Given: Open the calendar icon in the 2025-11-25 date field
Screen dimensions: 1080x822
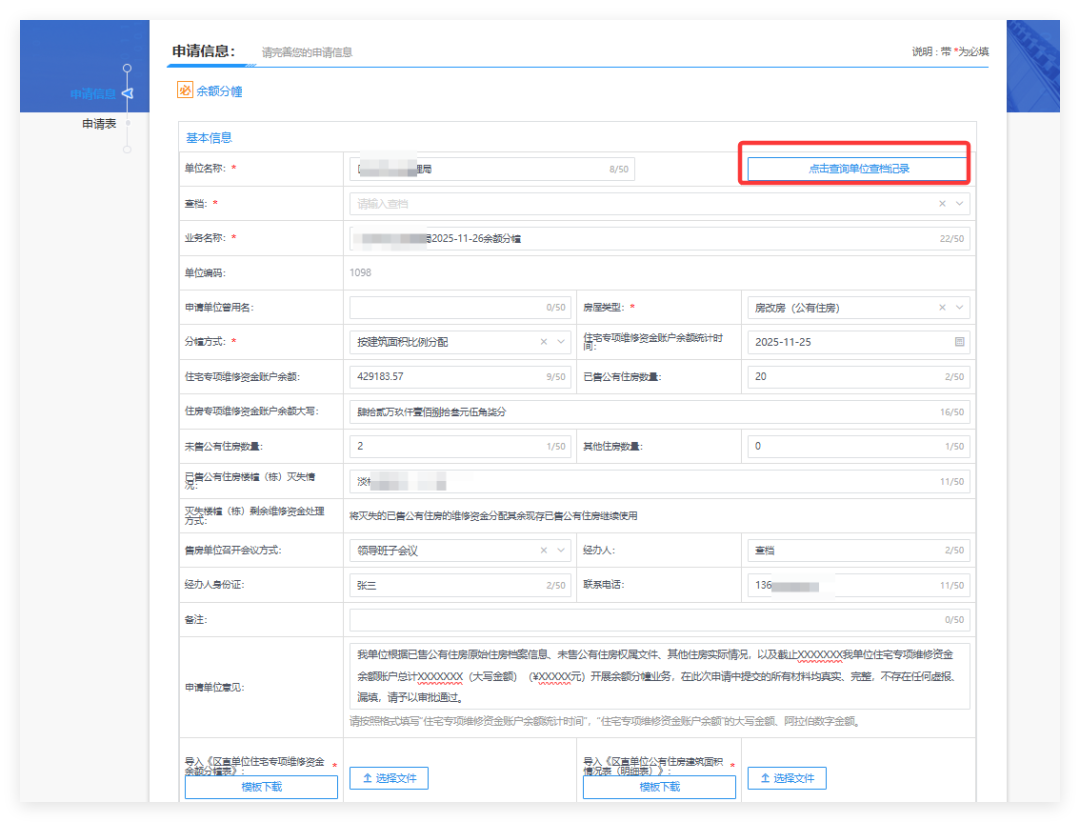Looking at the screenshot, I should click(959, 342).
